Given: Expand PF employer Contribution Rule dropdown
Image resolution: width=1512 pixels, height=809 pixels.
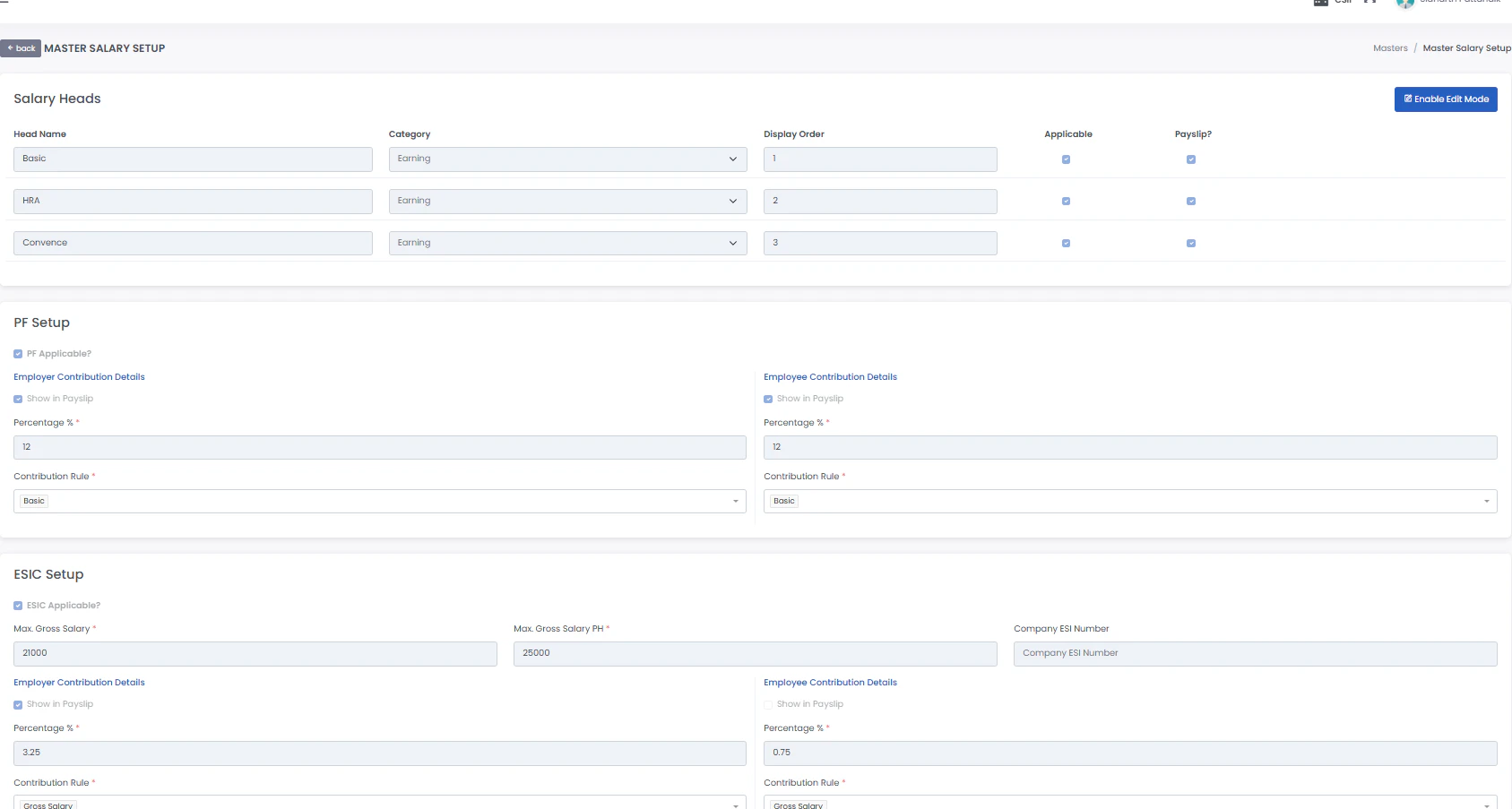Looking at the screenshot, I should point(380,502).
